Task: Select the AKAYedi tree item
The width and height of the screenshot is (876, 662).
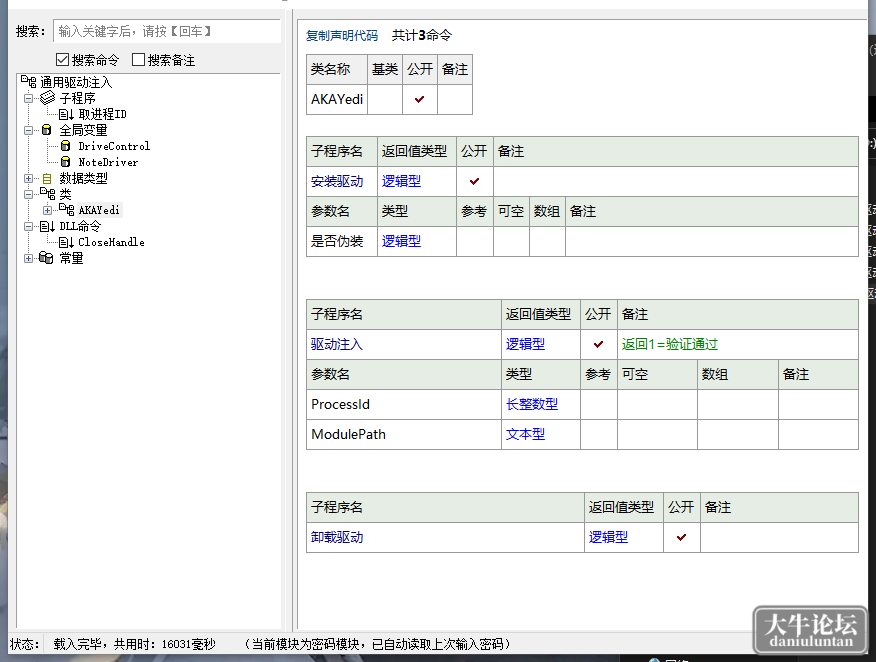Action: point(99,210)
